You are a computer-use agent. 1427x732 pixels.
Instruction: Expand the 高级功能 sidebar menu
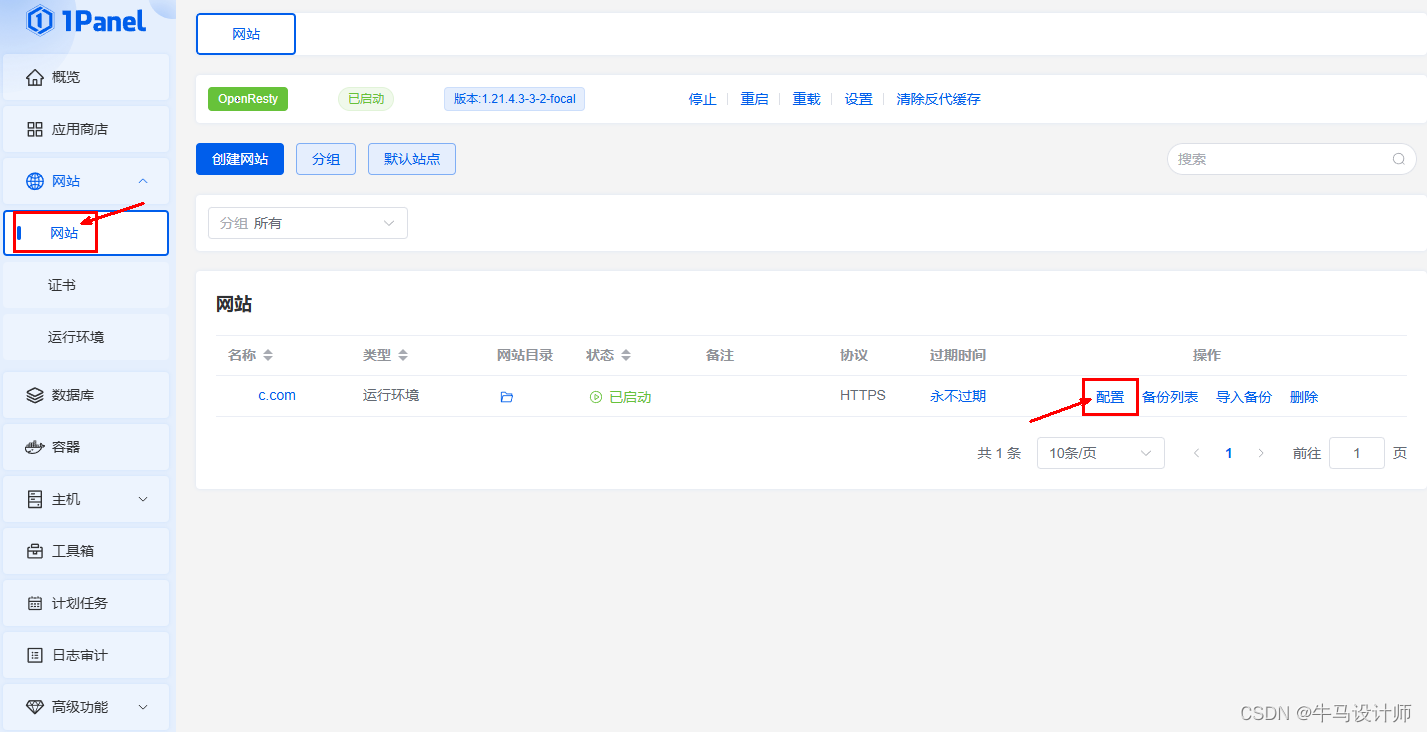142,706
